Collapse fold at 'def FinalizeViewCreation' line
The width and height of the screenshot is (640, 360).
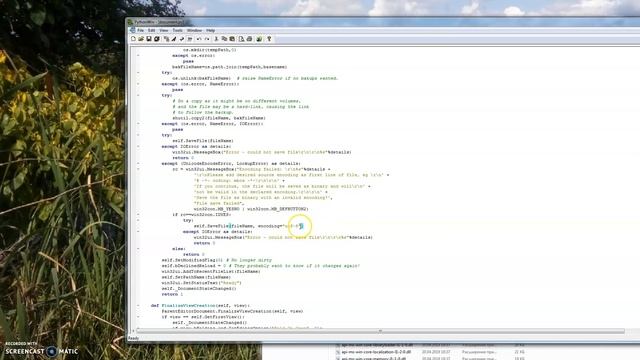pos(138,305)
